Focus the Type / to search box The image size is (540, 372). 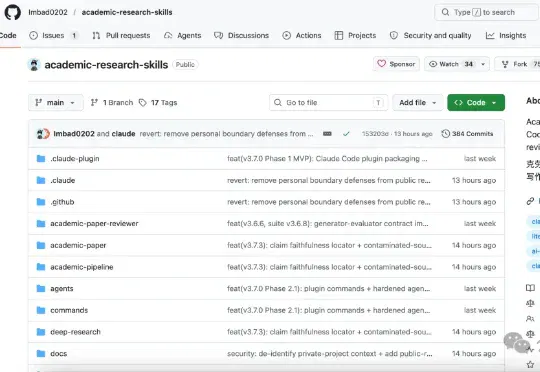pos(486,12)
